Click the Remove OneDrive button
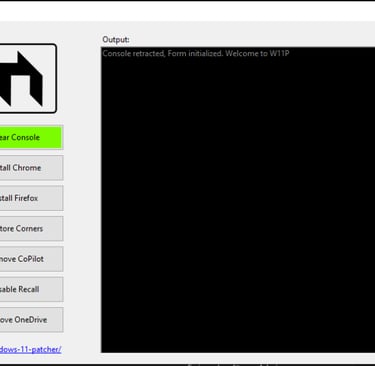Viewport: 375px width, 366px height. tap(31, 320)
